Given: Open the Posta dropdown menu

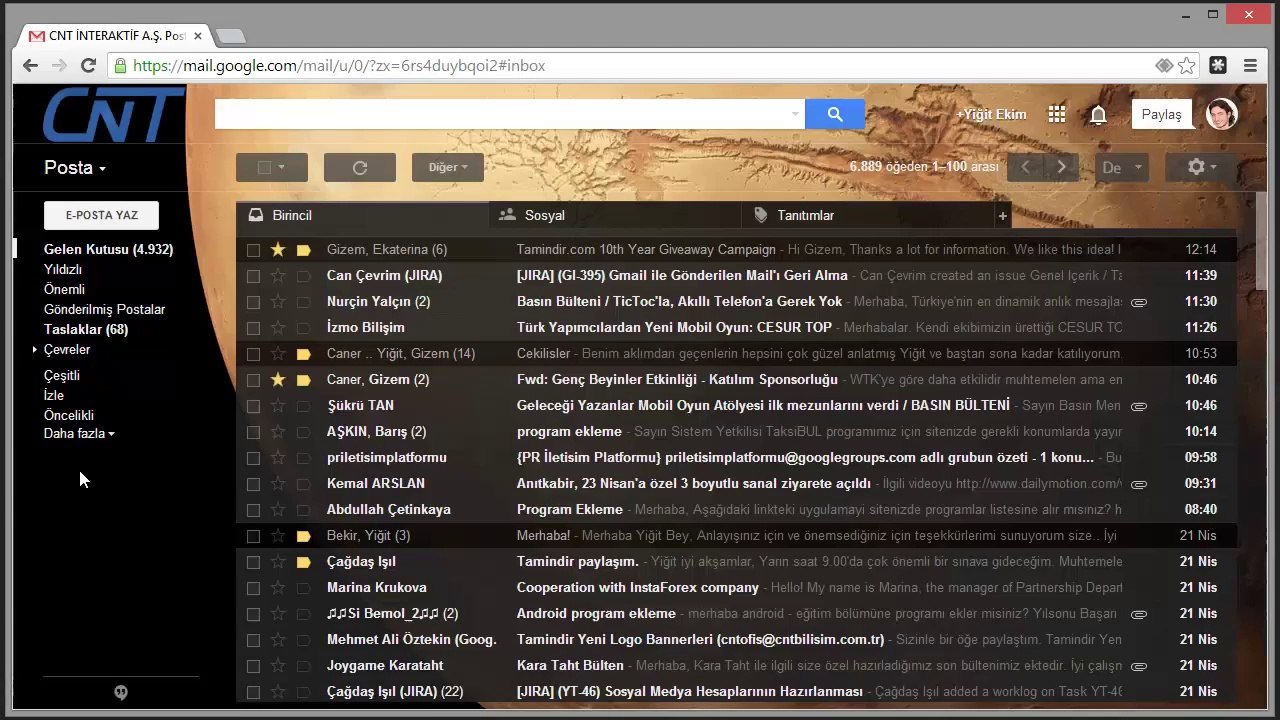Looking at the screenshot, I should (x=75, y=167).
